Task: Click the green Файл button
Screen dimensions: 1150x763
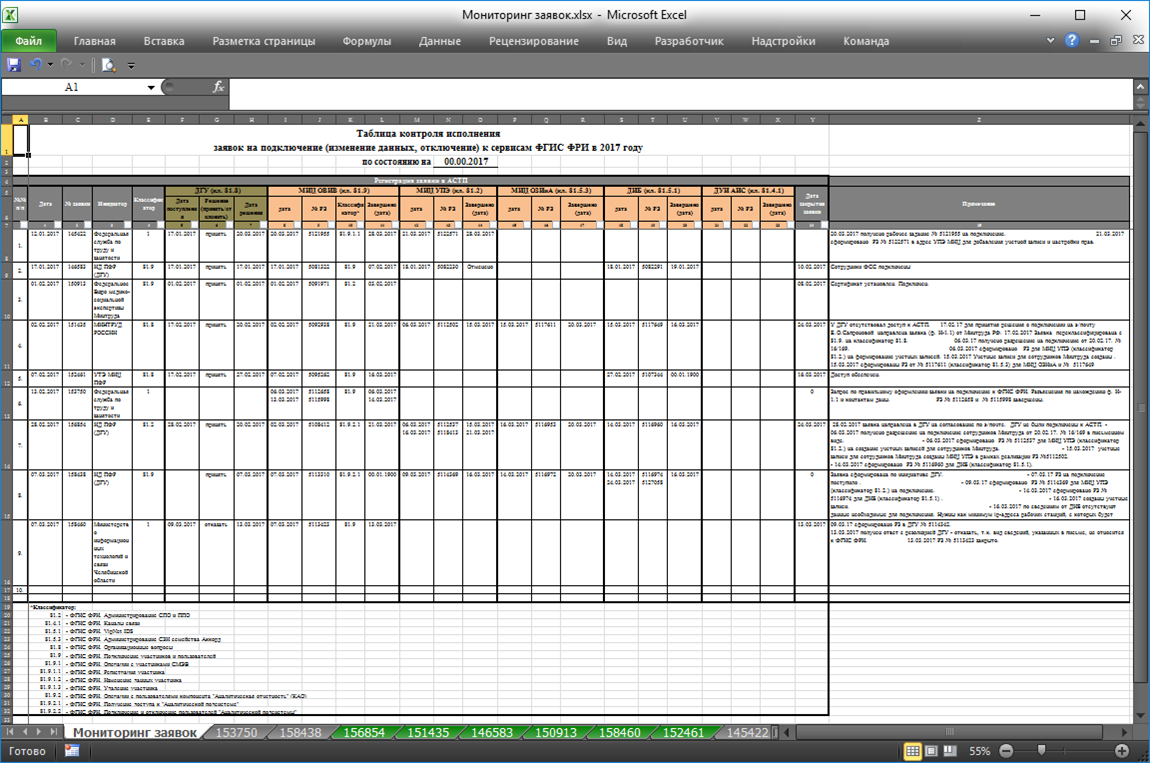Action: [x=29, y=41]
